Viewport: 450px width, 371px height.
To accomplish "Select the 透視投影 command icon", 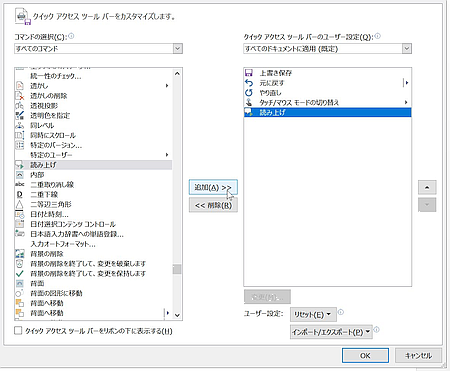I will tap(20, 106).
